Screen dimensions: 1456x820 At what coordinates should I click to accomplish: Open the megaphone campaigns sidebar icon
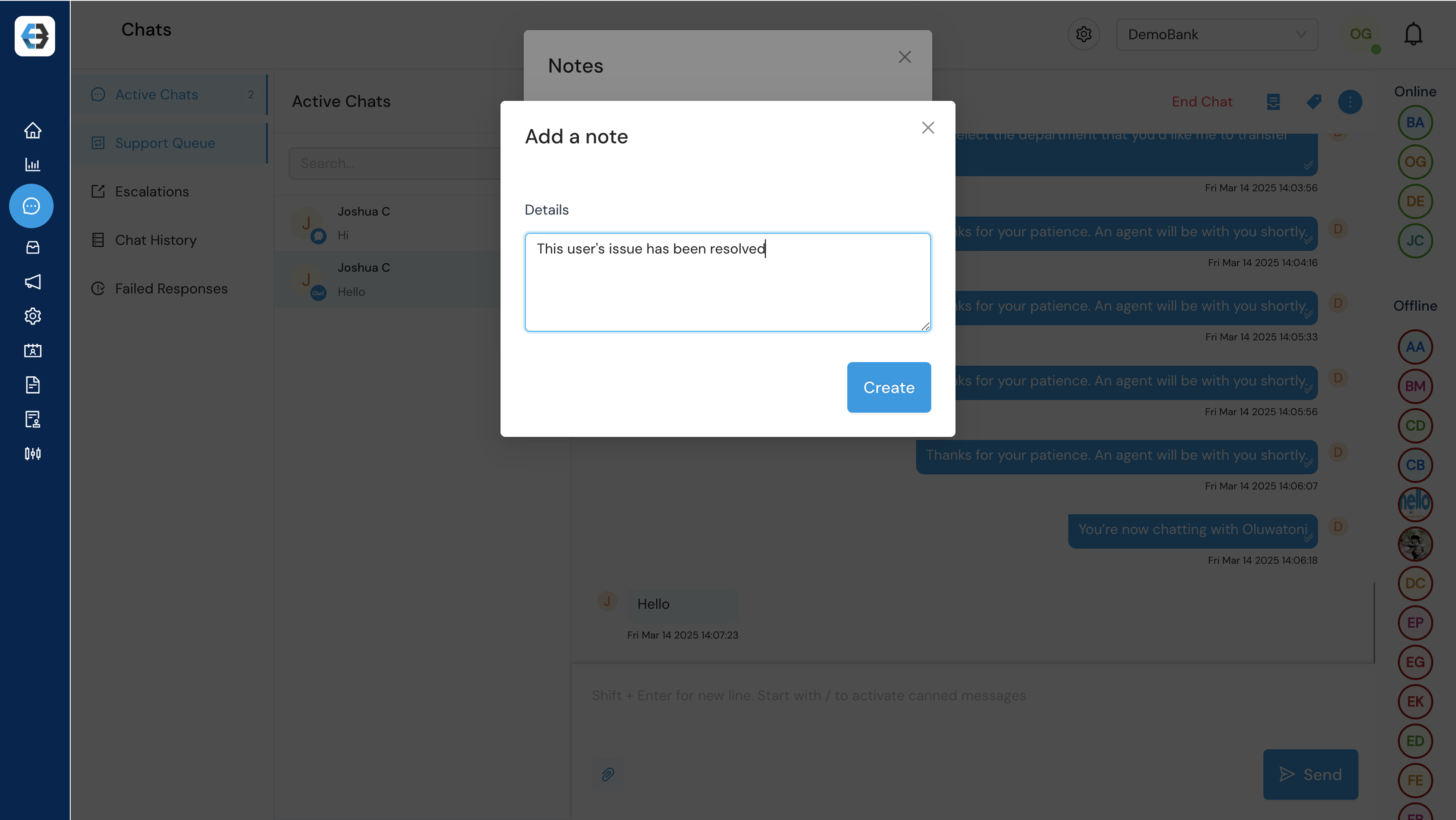pos(33,282)
